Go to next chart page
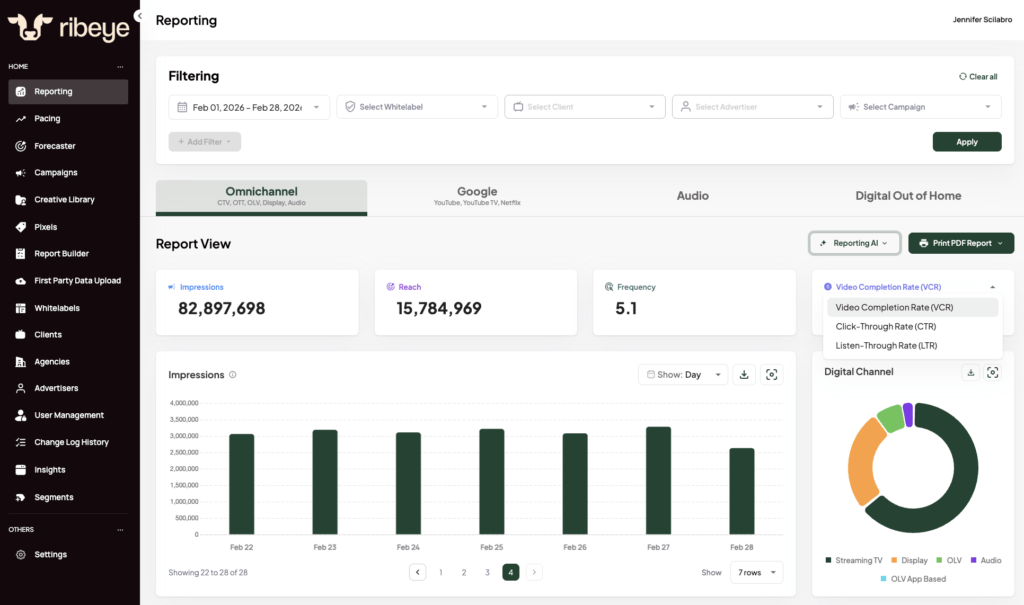This screenshot has height=605, width=1024. pyautogui.click(x=534, y=572)
